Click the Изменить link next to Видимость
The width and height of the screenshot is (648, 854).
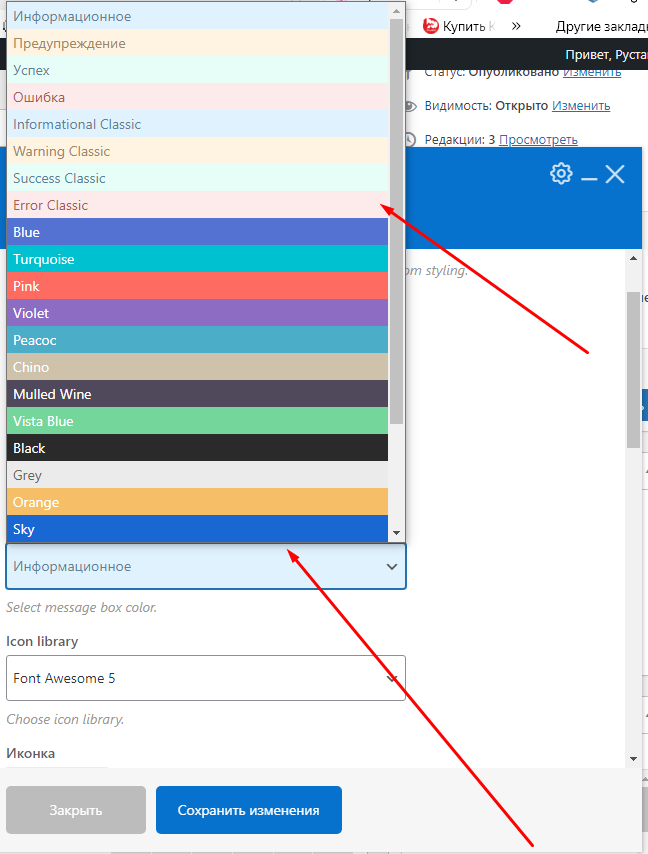point(581,106)
